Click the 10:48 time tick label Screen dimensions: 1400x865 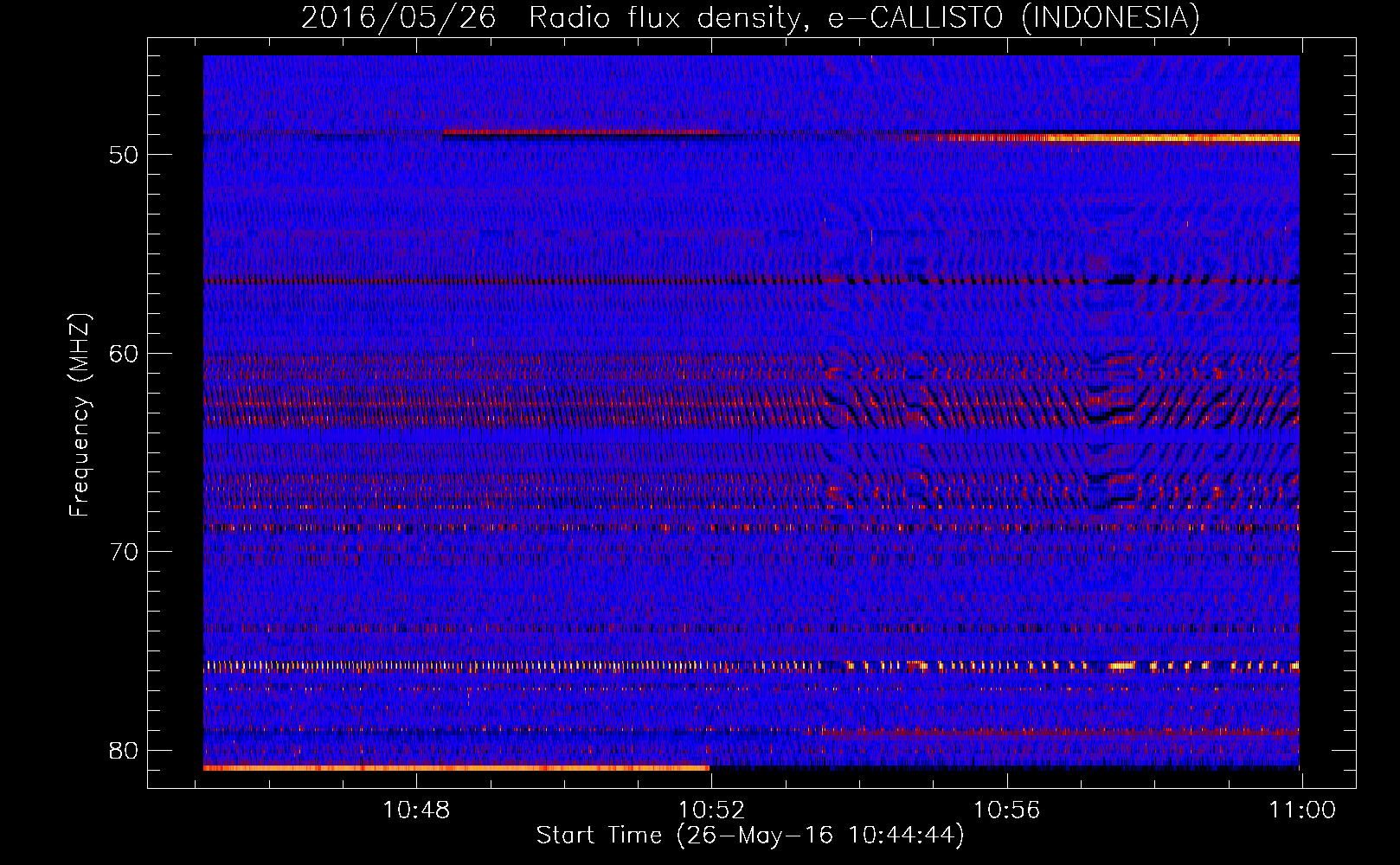pyautogui.click(x=417, y=811)
